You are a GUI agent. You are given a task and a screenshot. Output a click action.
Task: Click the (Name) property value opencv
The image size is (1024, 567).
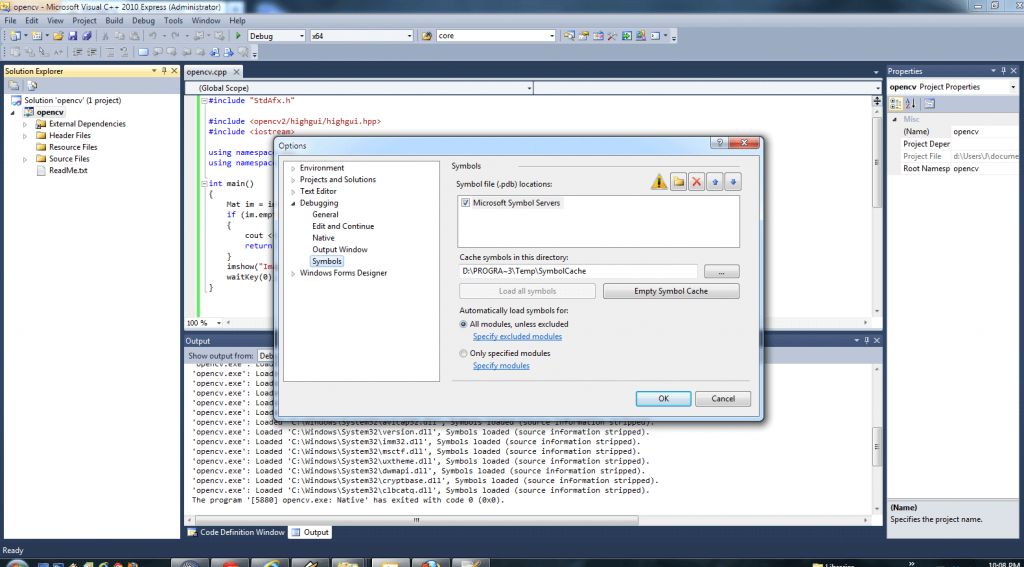pos(983,131)
